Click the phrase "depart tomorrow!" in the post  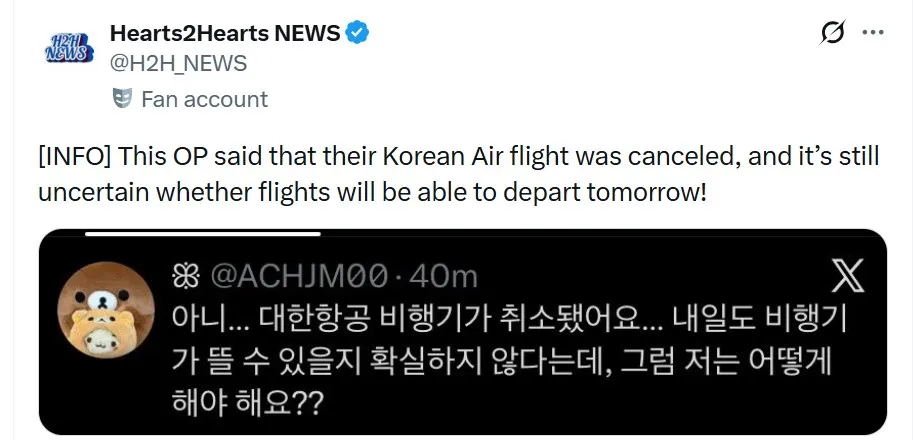click(x=605, y=193)
